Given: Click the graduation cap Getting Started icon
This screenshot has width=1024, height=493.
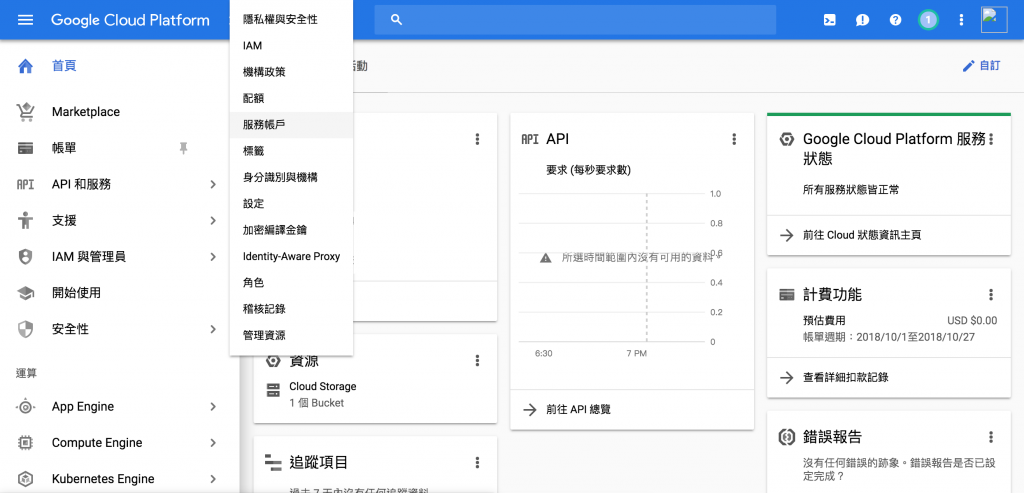Looking at the screenshot, I should (25, 293).
